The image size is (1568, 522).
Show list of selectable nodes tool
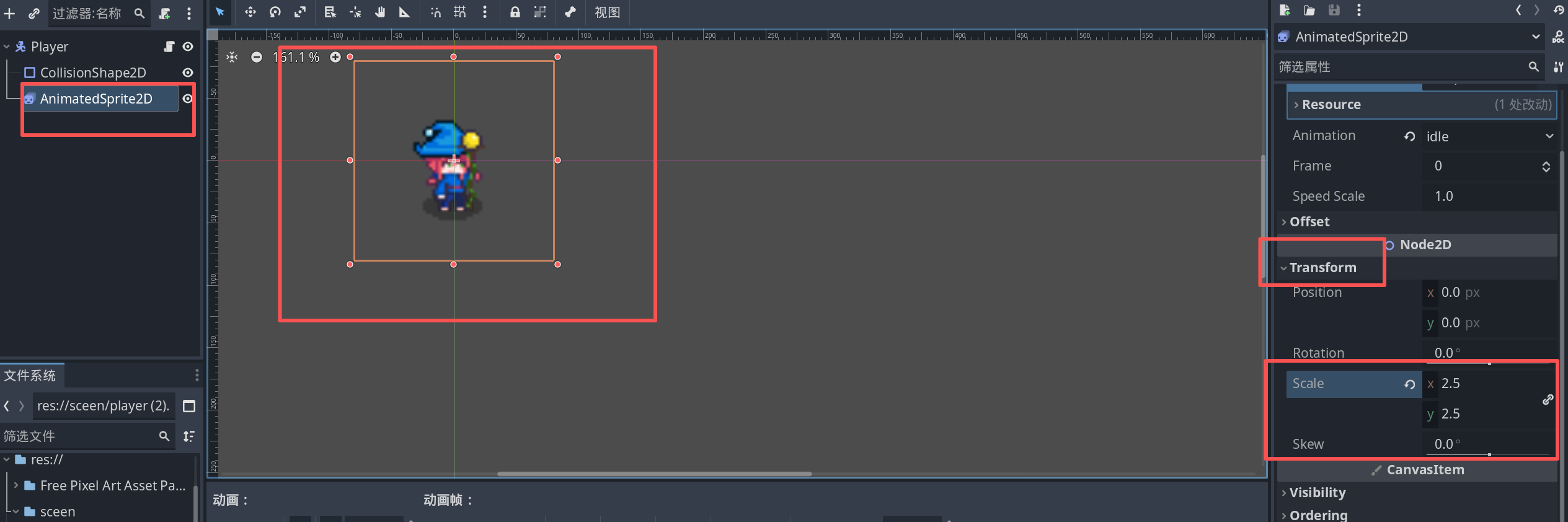(x=330, y=12)
